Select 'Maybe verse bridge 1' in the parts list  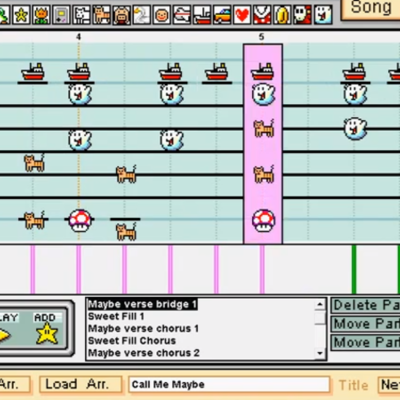tap(142, 304)
